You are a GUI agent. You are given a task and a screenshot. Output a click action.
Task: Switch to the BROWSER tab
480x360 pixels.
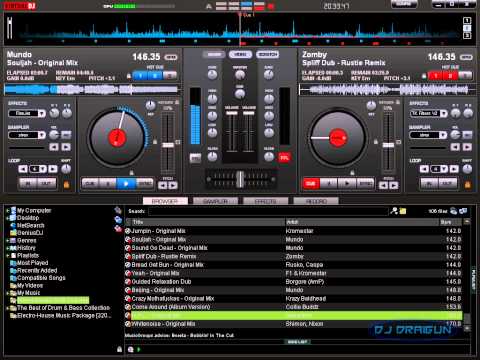click(165, 201)
